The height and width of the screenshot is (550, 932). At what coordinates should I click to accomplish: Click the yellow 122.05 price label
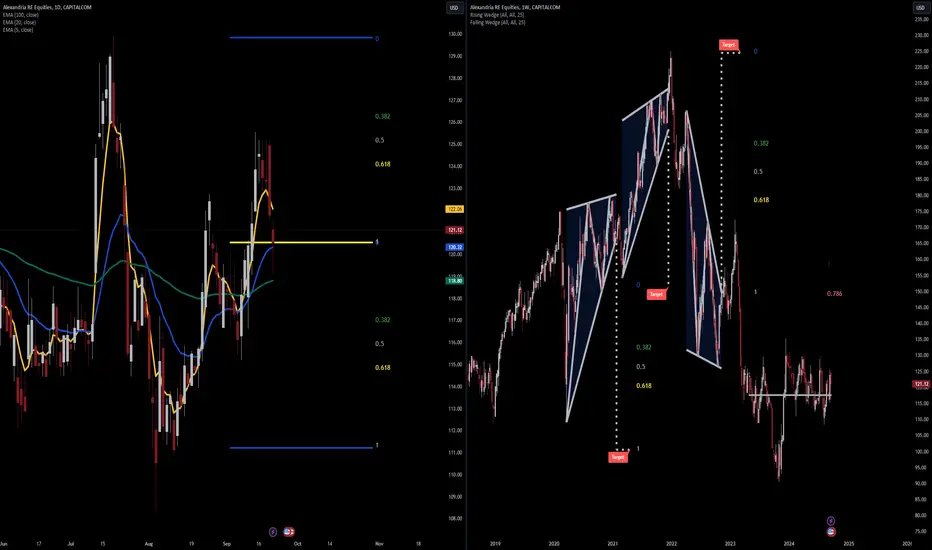(455, 209)
